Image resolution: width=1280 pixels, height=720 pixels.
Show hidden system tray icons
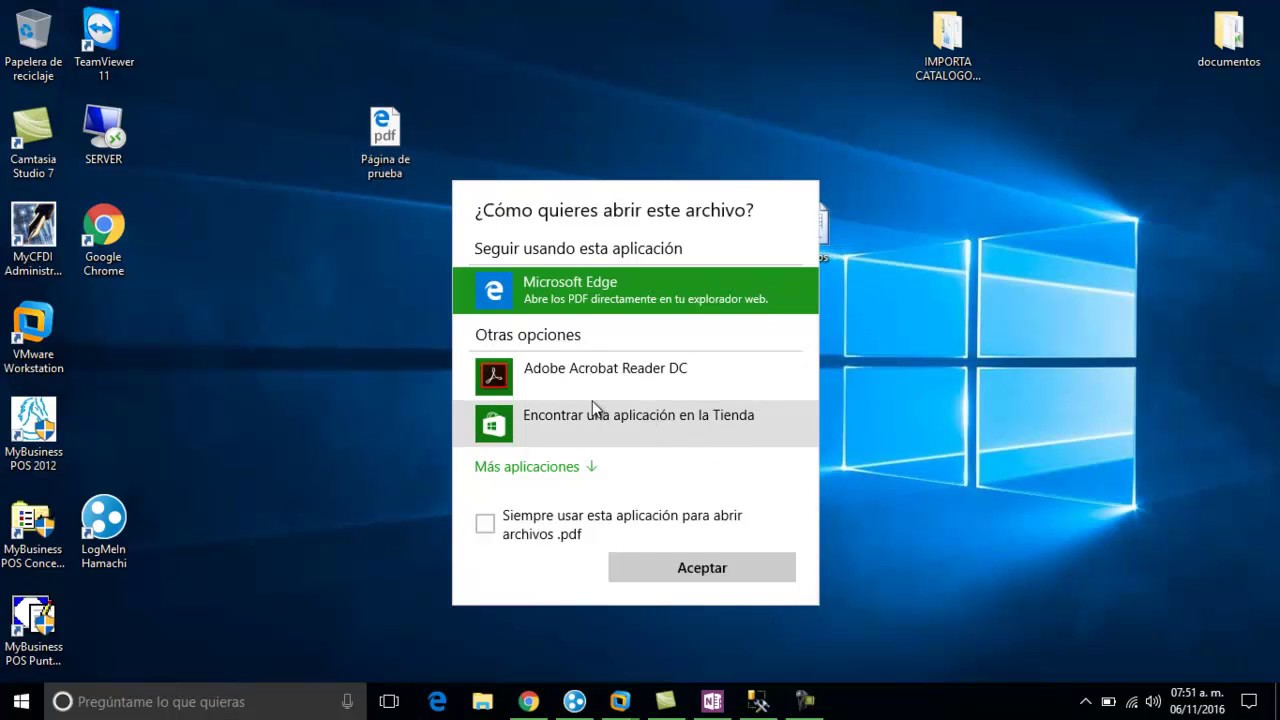pos(1085,702)
